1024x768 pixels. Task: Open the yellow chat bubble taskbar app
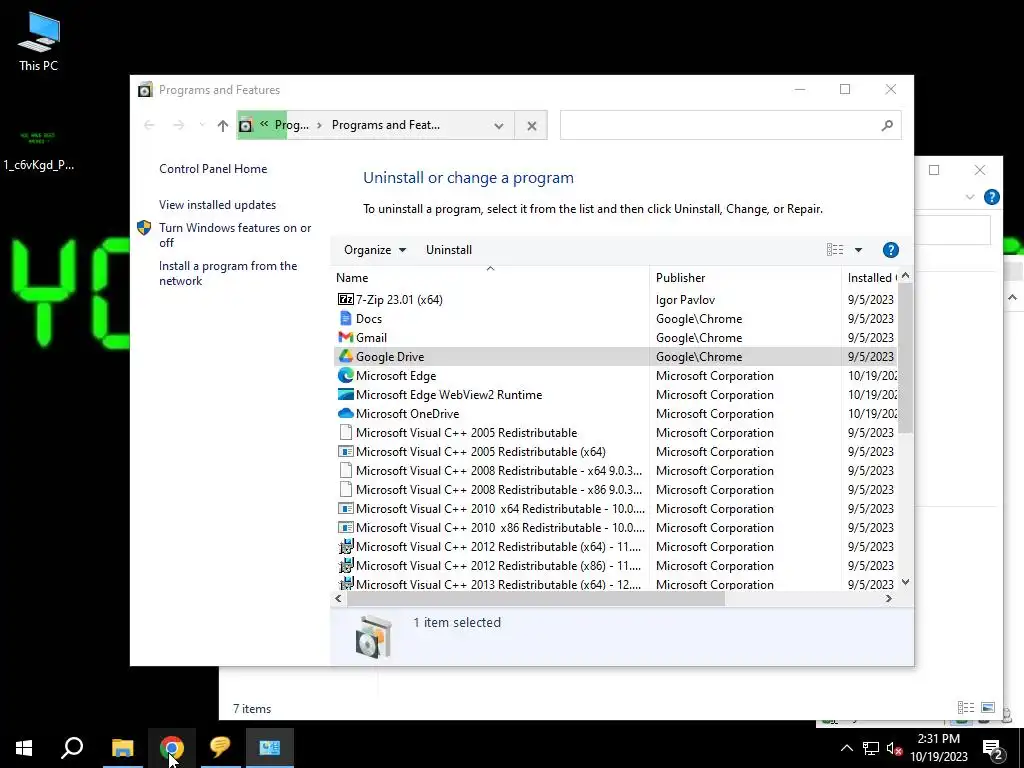(221, 747)
